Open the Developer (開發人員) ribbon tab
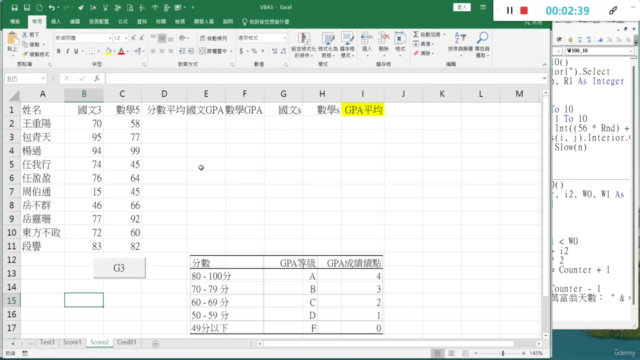Viewport: 640px width, 360px height. tap(204, 22)
